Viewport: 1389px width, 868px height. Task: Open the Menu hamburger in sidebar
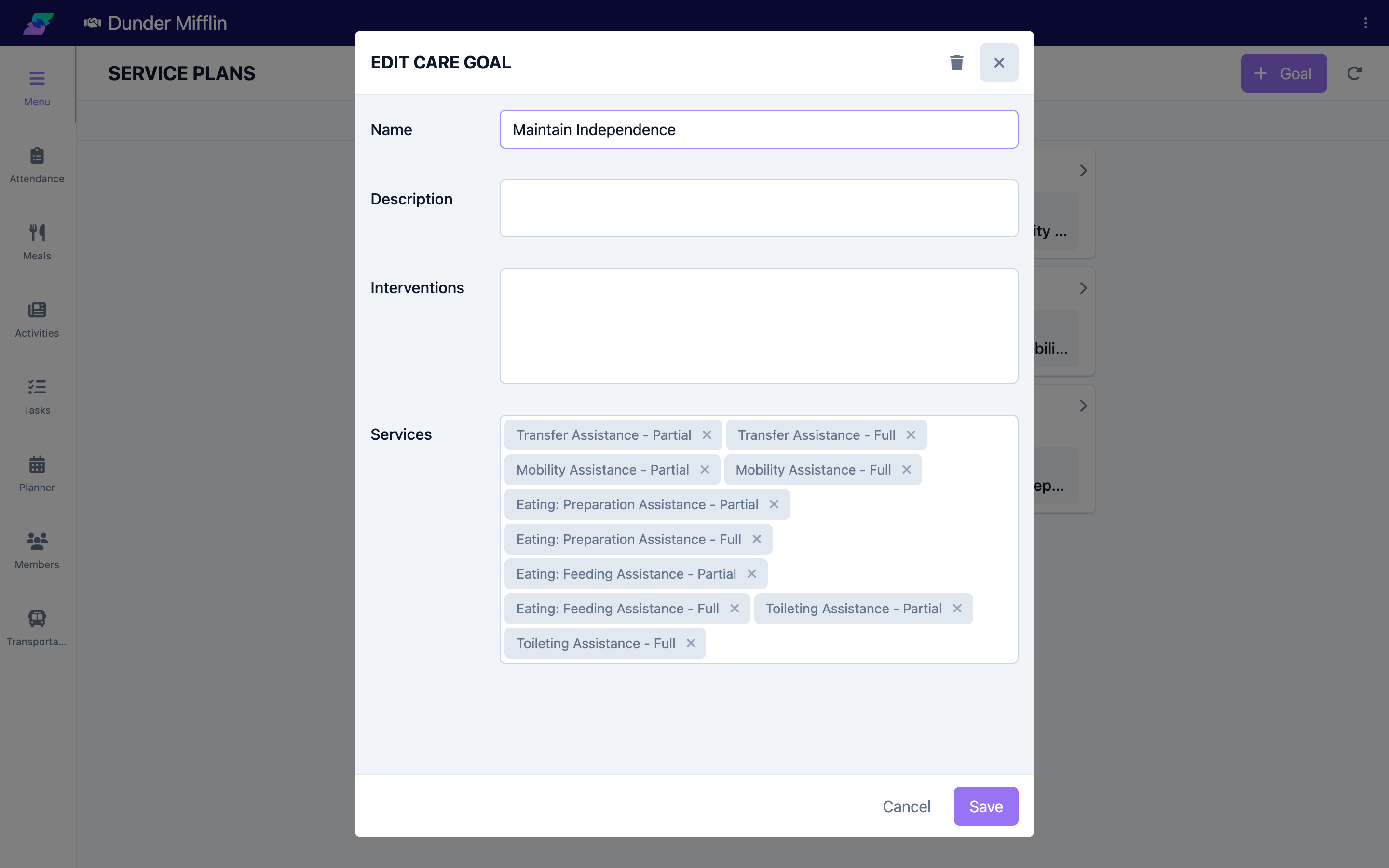click(x=37, y=88)
